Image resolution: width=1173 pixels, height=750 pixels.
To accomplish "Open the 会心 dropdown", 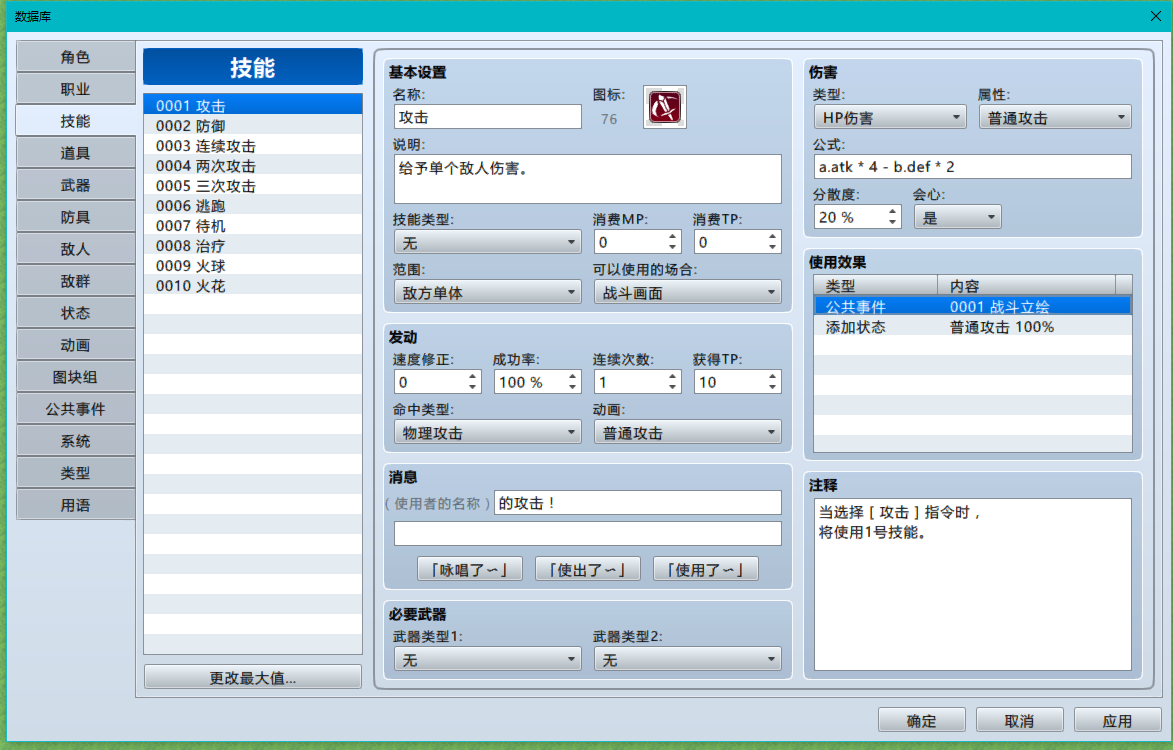I will pyautogui.click(x=958, y=217).
